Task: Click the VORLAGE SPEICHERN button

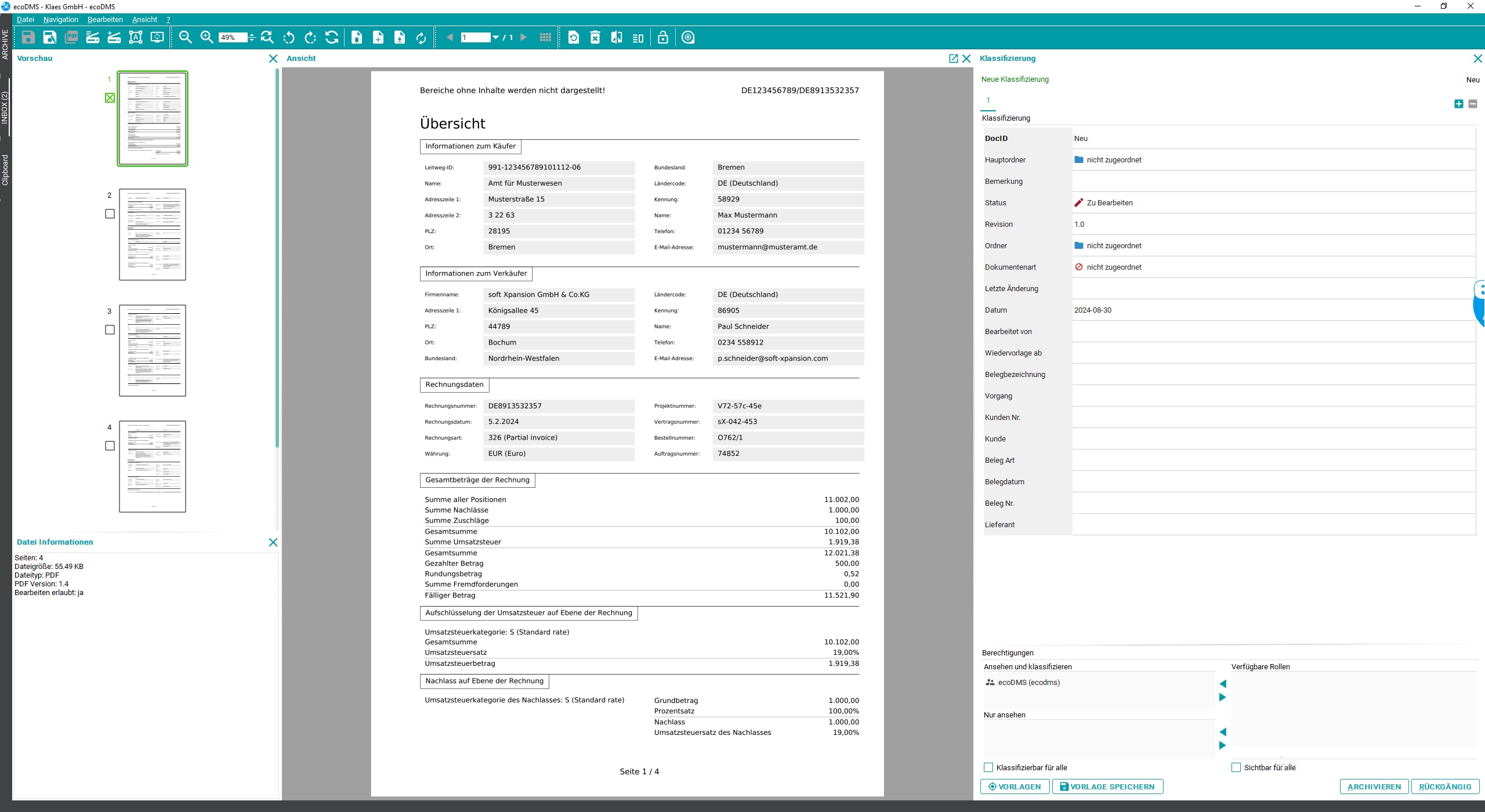Action: coord(1107,786)
